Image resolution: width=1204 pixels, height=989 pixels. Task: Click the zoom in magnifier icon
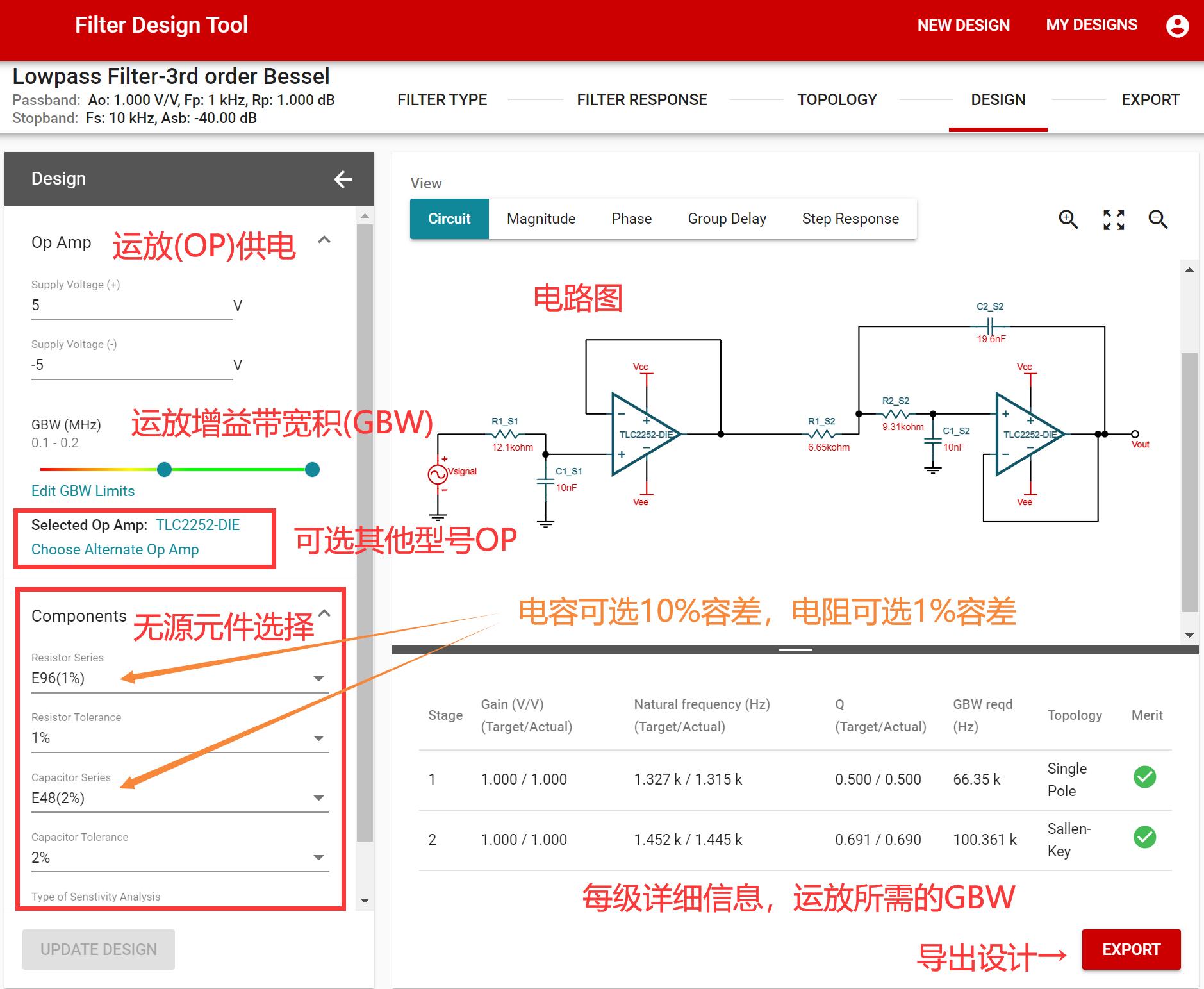click(x=1068, y=219)
